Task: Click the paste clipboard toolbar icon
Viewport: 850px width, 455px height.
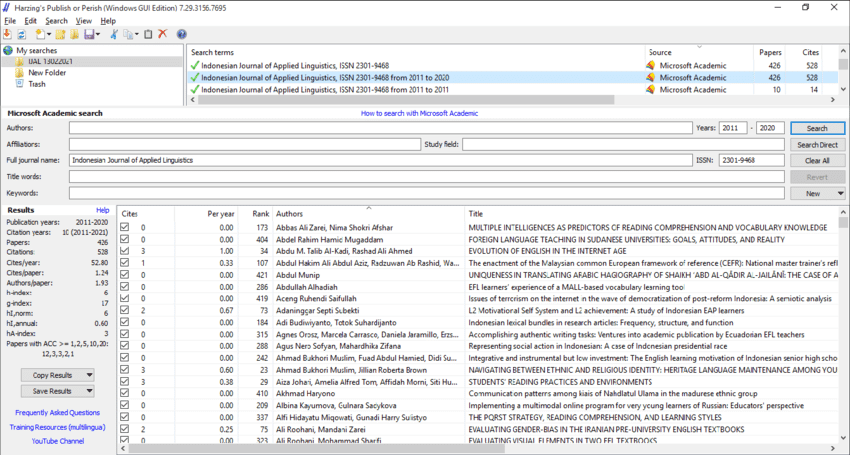Action: 148,34
